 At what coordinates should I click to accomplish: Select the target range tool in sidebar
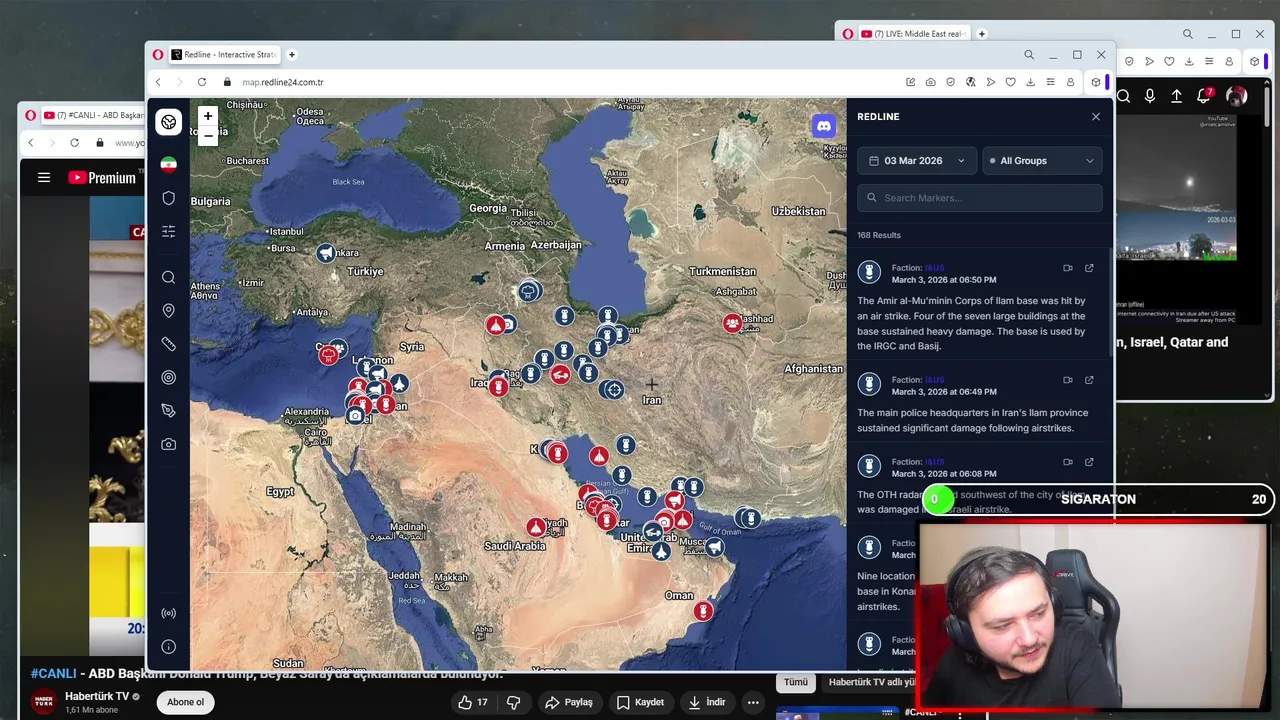169,377
